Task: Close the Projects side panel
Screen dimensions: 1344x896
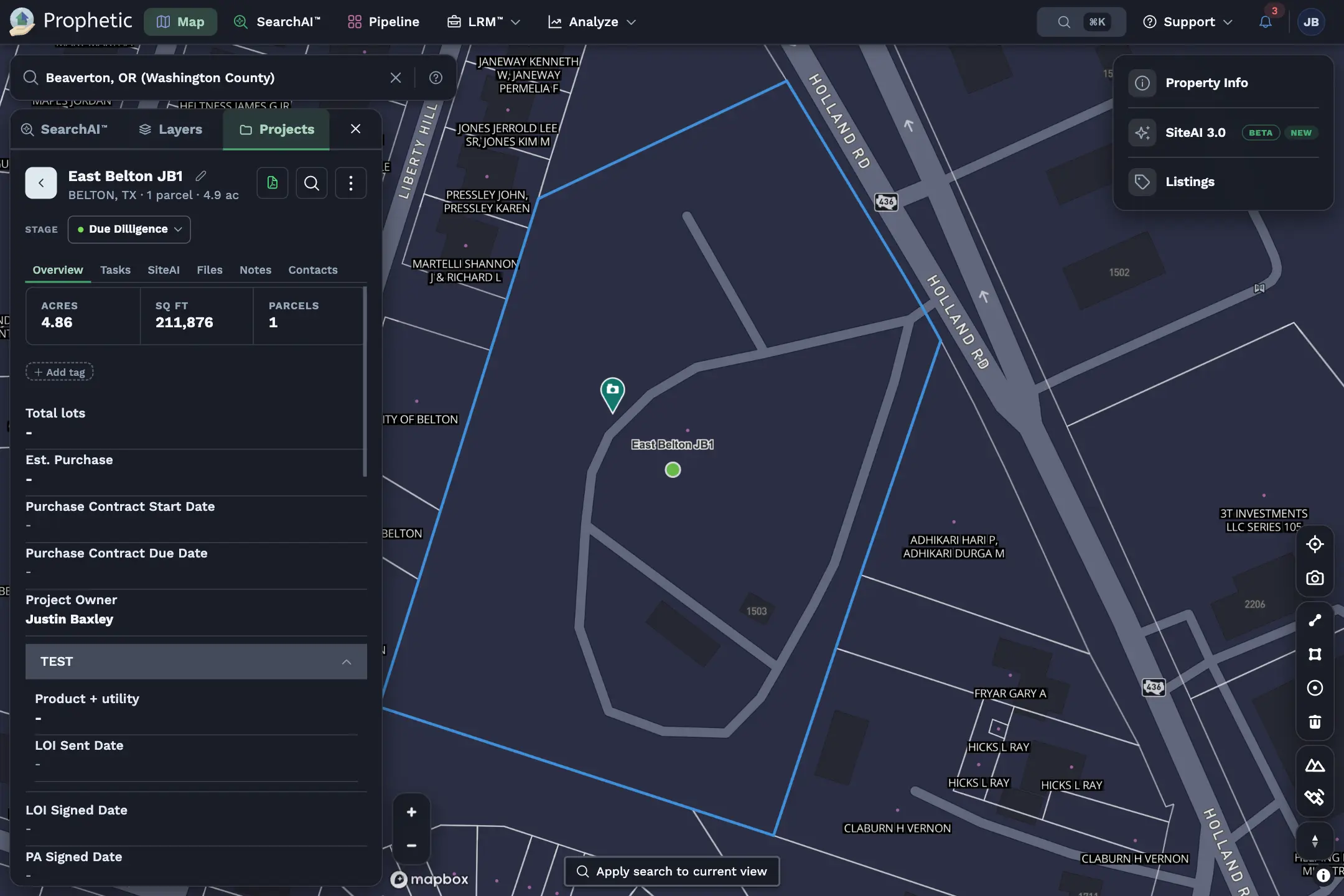Action: [355, 129]
